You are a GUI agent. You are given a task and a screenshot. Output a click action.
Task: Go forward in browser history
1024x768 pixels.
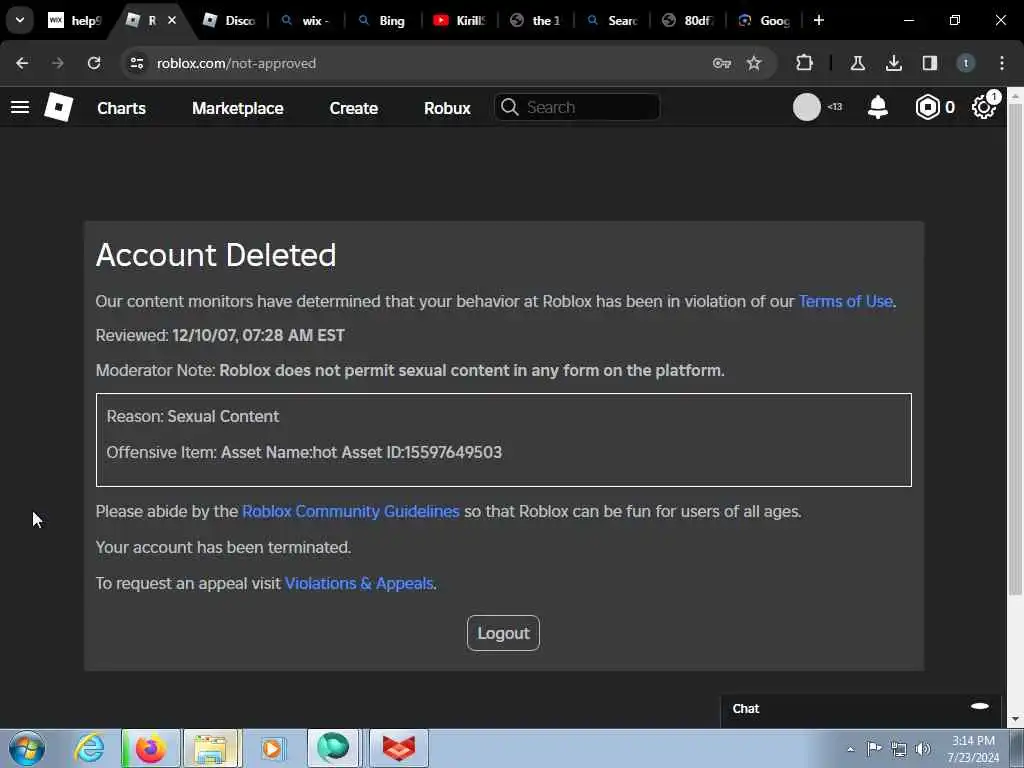[x=58, y=63]
